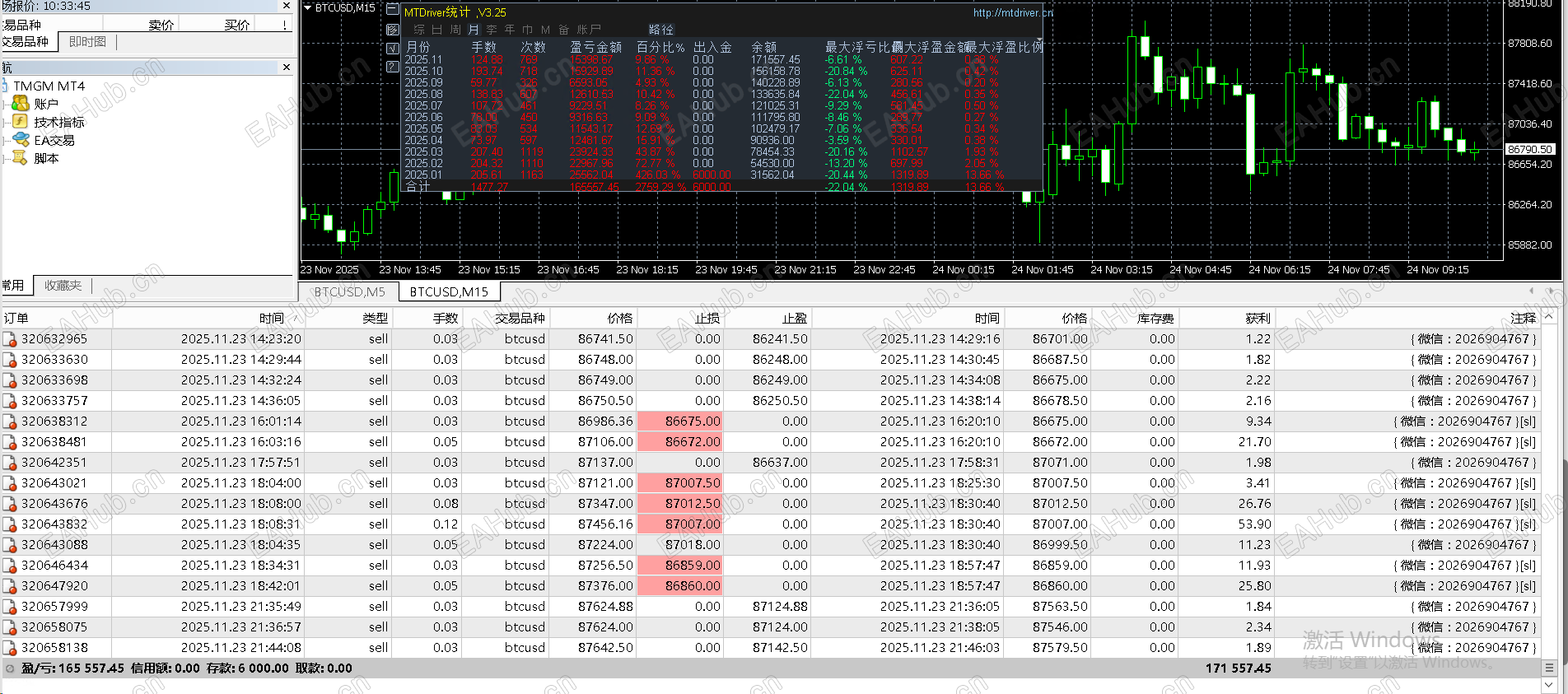This screenshot has width=1568, height=694.
Task: Select the TMGM MT4 node in navigator
Action: coord(49,86)
